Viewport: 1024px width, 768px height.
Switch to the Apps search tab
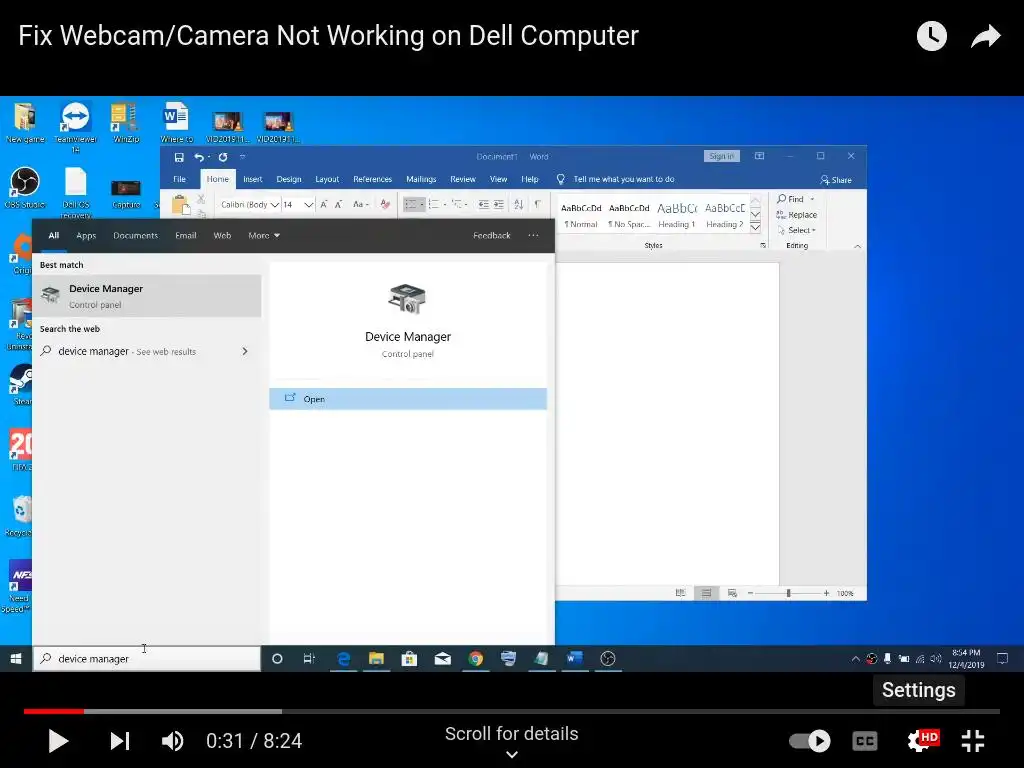[x=86, y=236]
